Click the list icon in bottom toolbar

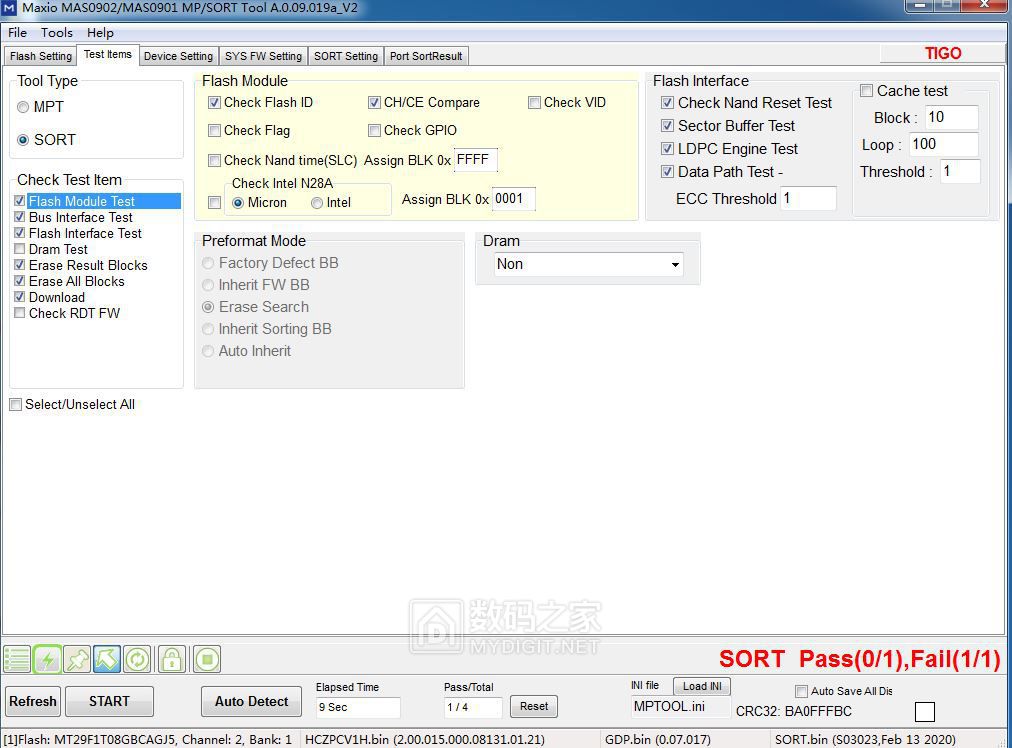tap(17, 659)
